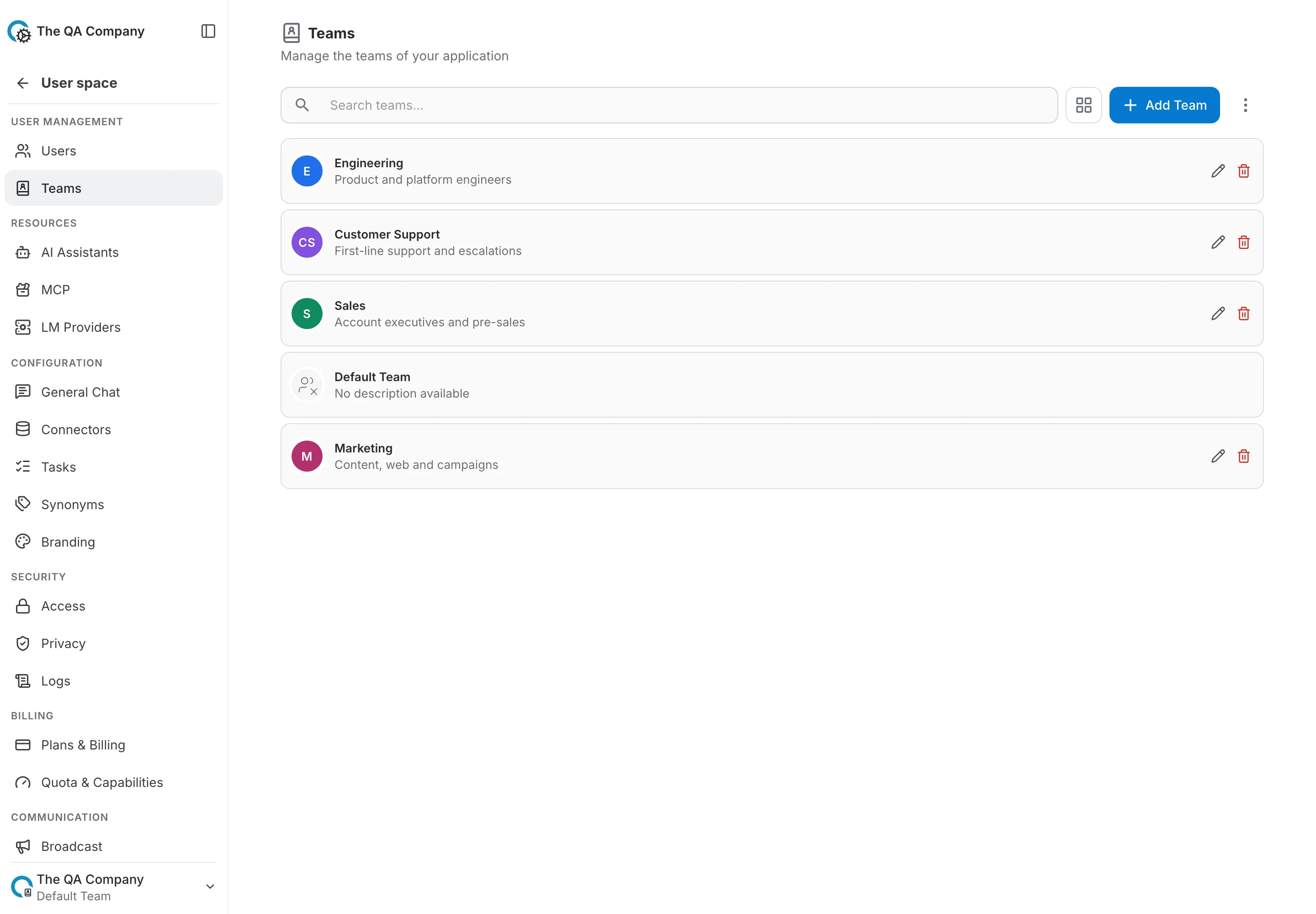Image resolution: width=1316 pixels, height=914 pixels.
Task: Click 'First-line support and escalations' description
Action: (428, 251)
